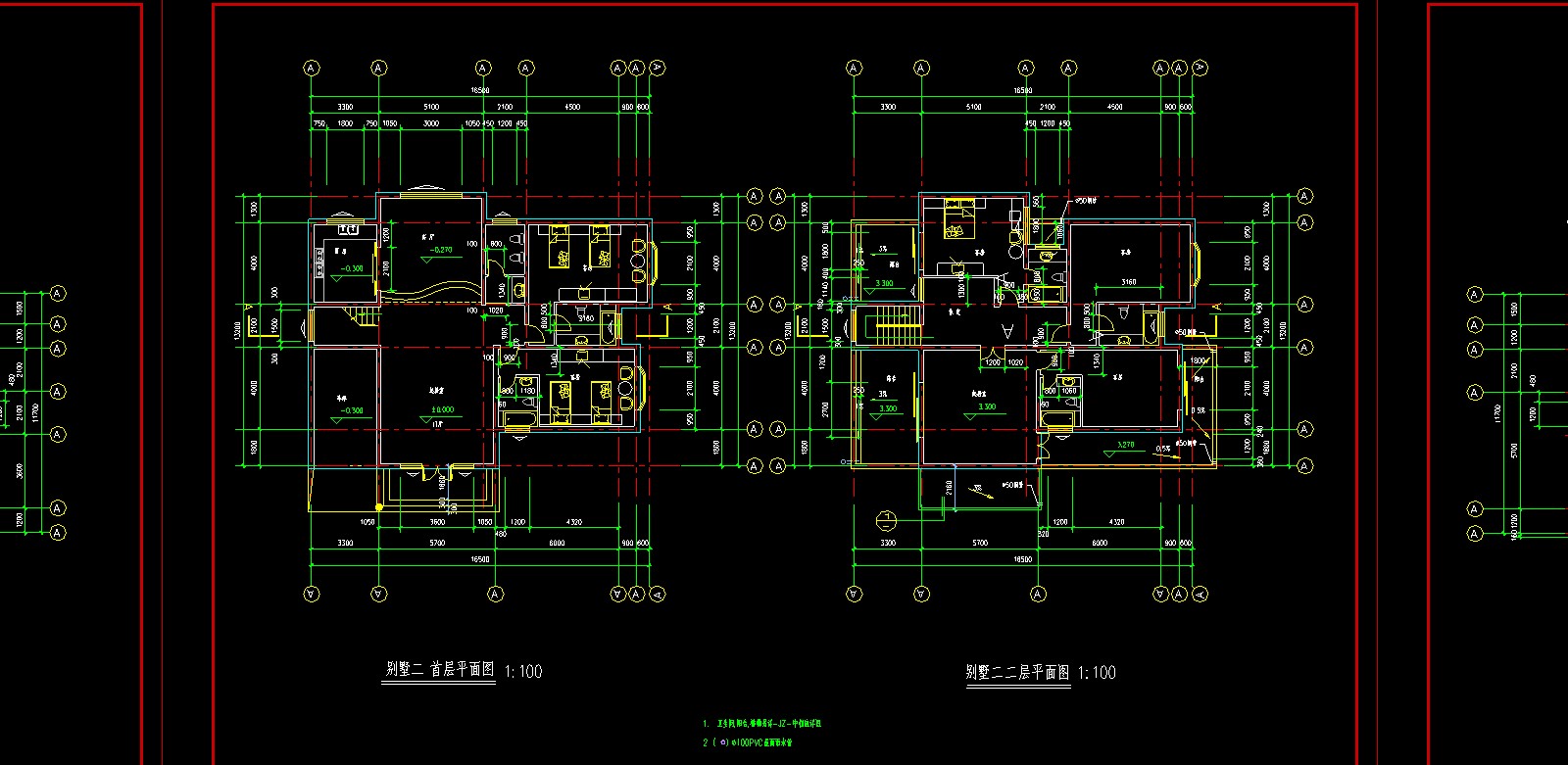Viewport: 1568px width, 765px height.
Task: Select the 1180 dimension in the bathroom
Action: [528, 391]
